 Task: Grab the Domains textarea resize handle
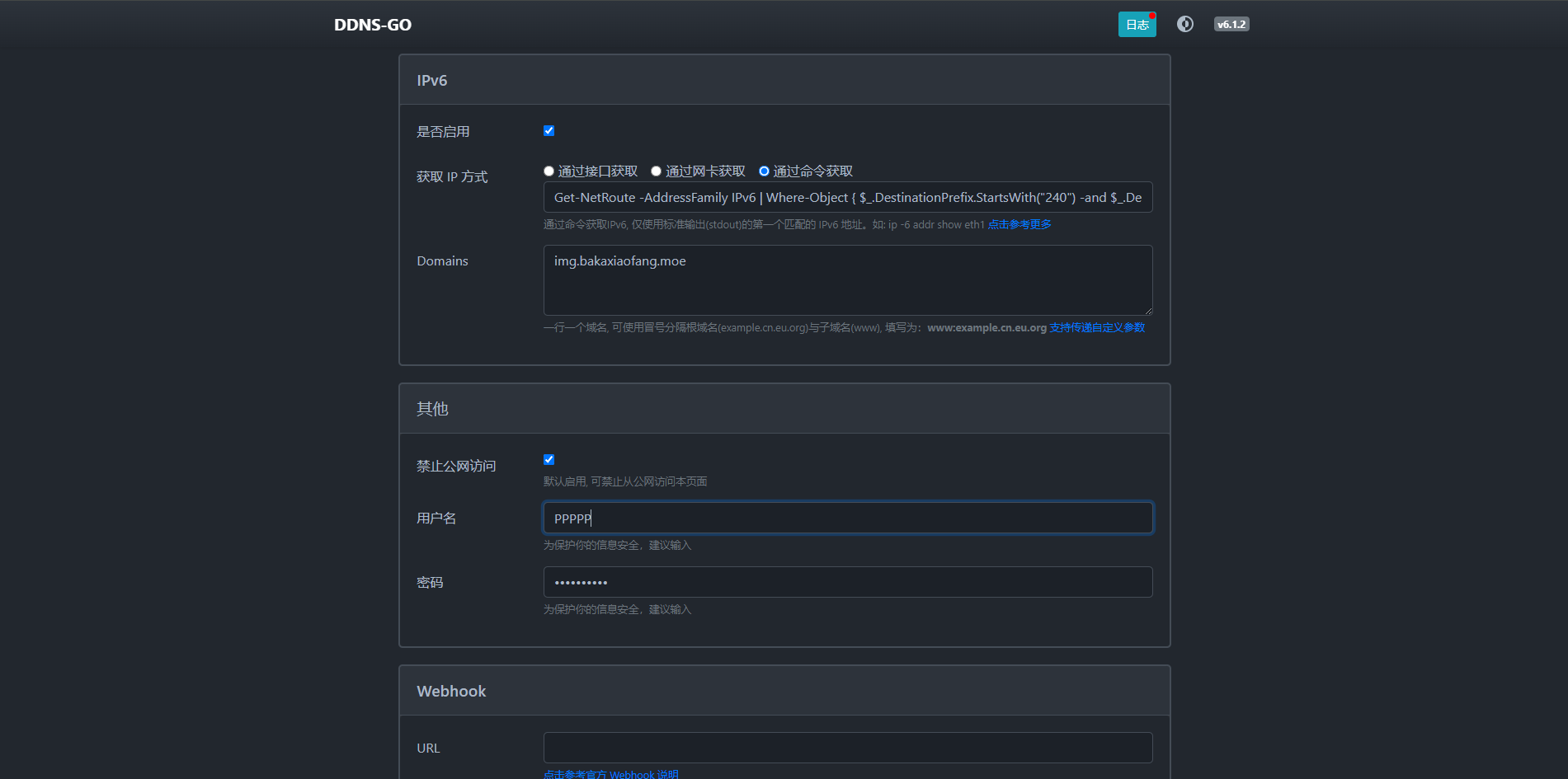(x=1148, y=311)
